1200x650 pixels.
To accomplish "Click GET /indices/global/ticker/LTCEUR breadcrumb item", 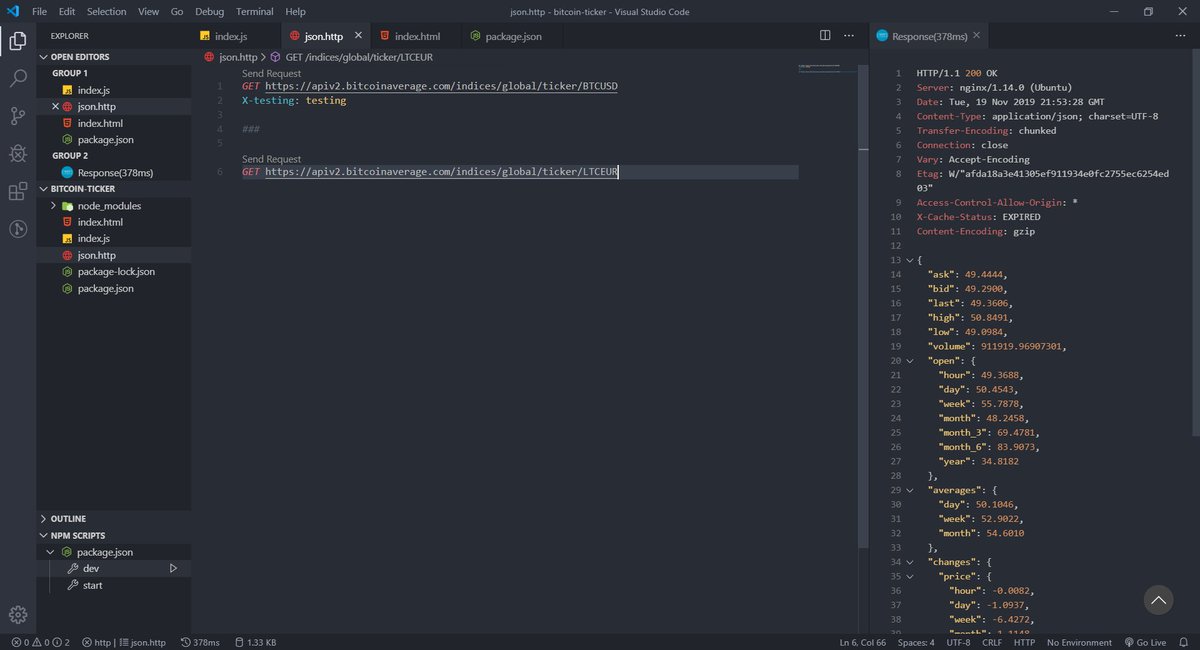I will (x=359, y=57).
